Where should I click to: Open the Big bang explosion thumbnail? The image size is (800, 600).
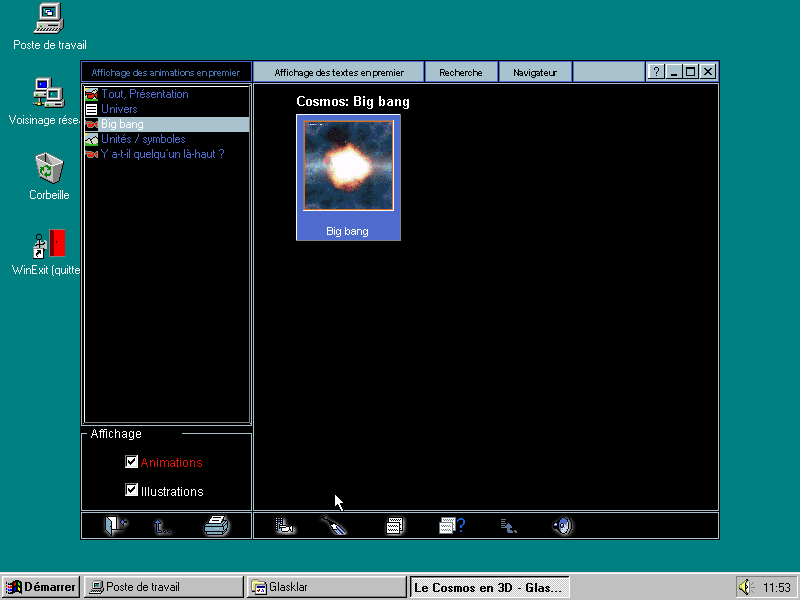[348, 165]
